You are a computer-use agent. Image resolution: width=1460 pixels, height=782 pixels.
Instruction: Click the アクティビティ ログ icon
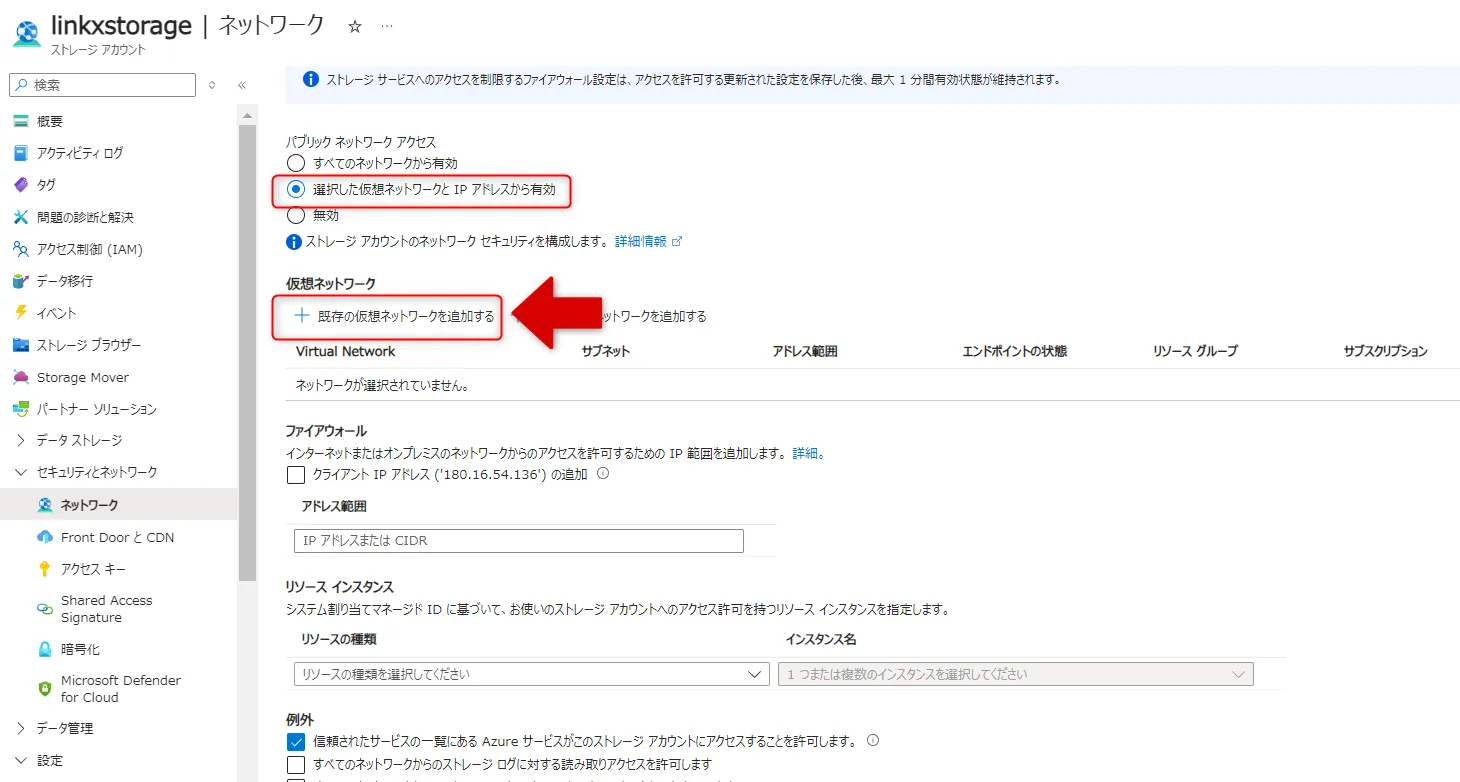coord(21,153)
